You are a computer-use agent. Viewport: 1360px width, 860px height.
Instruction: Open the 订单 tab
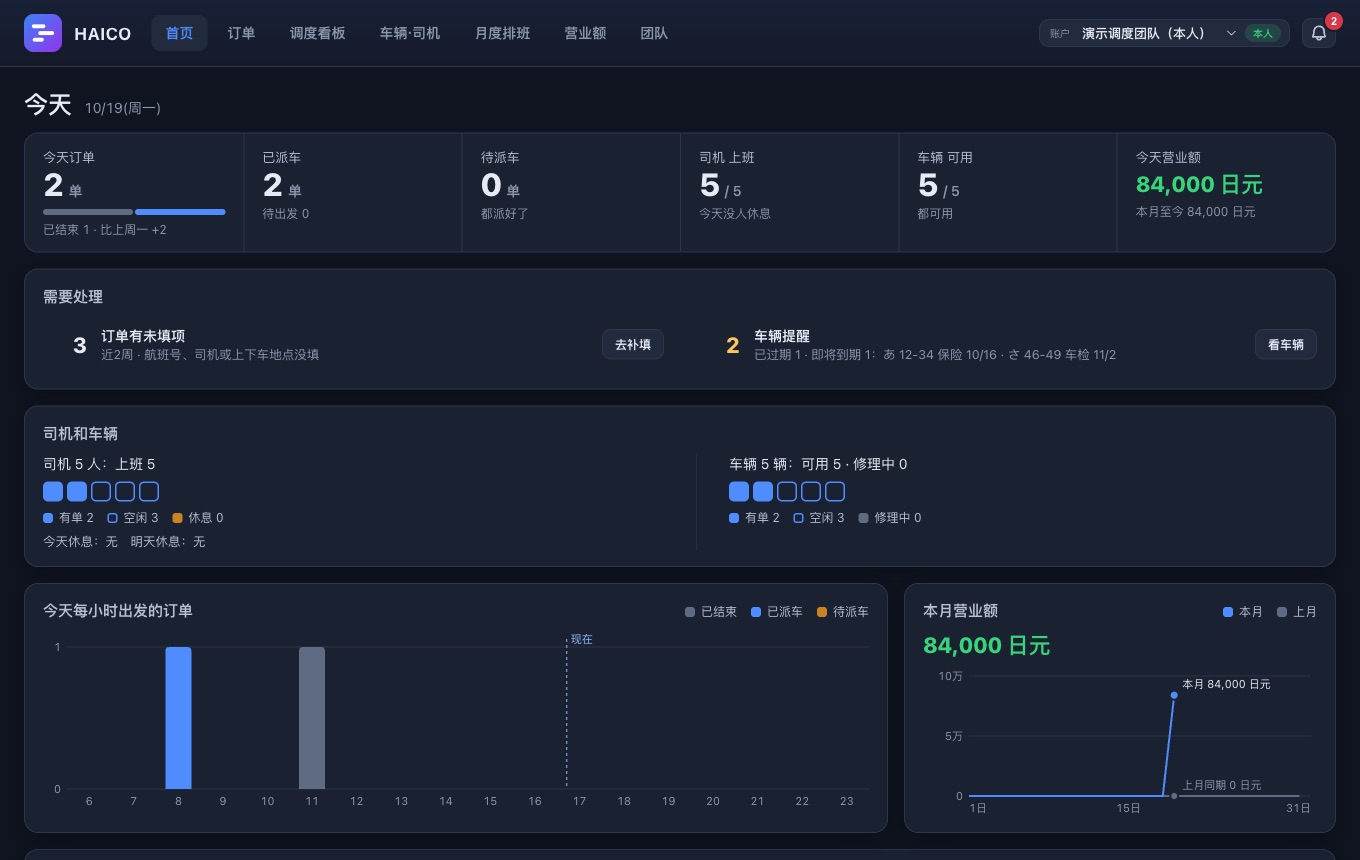click(241, 33)
